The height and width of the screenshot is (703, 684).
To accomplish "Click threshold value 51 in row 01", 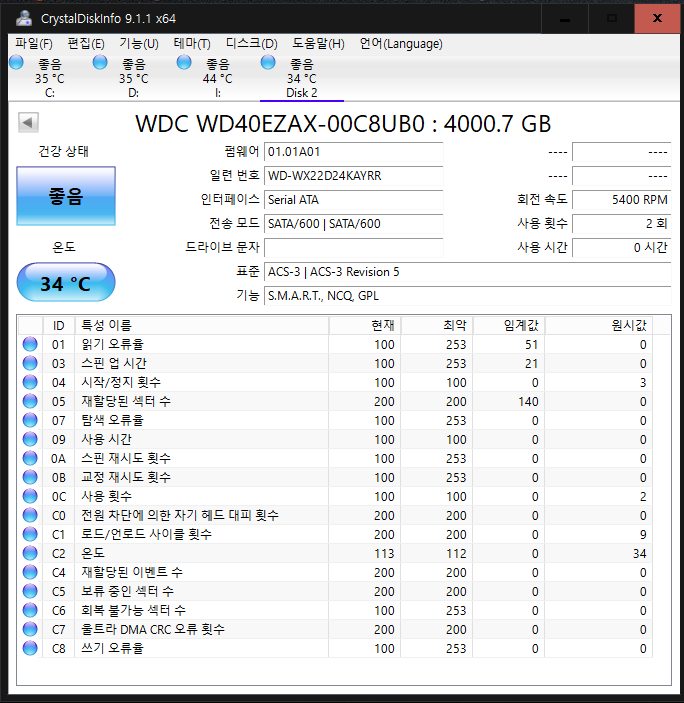I will (x=532, y=345).
